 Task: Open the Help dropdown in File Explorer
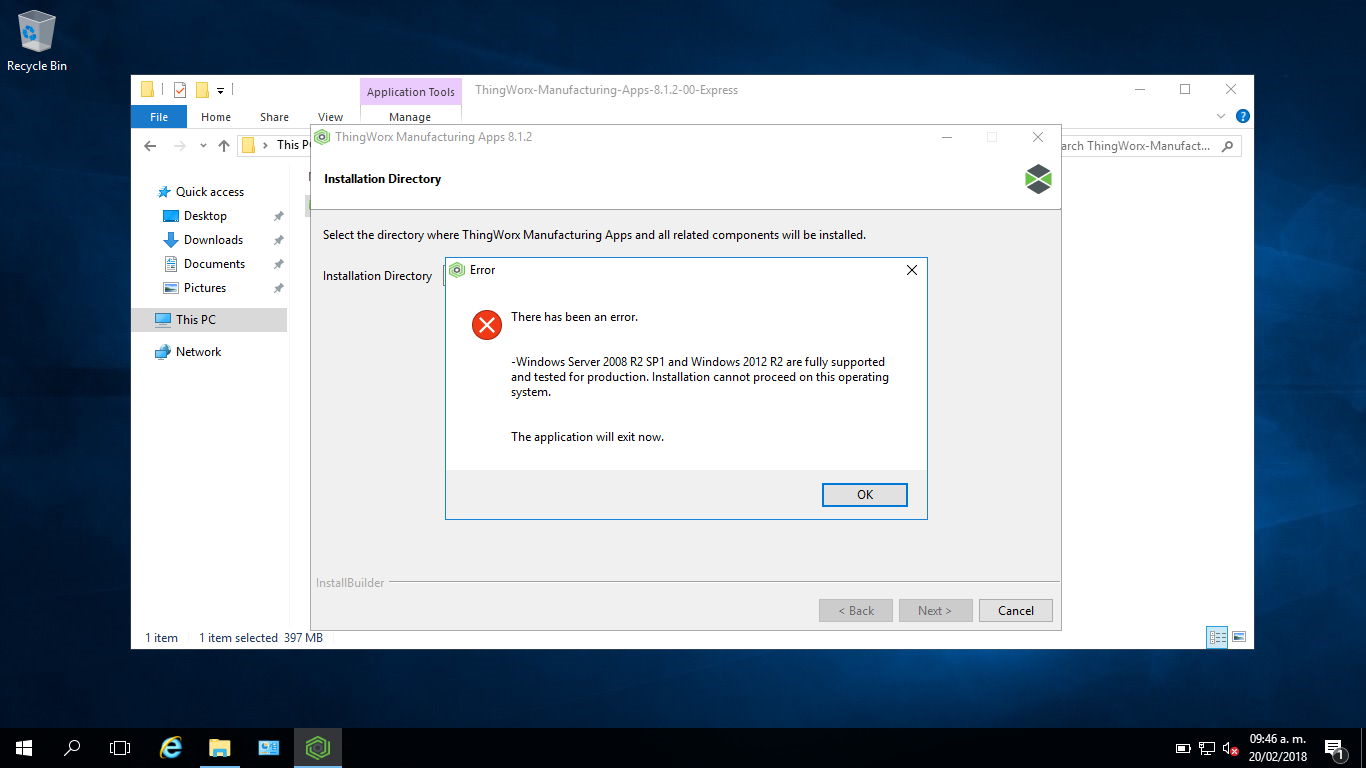(1242, 115)
